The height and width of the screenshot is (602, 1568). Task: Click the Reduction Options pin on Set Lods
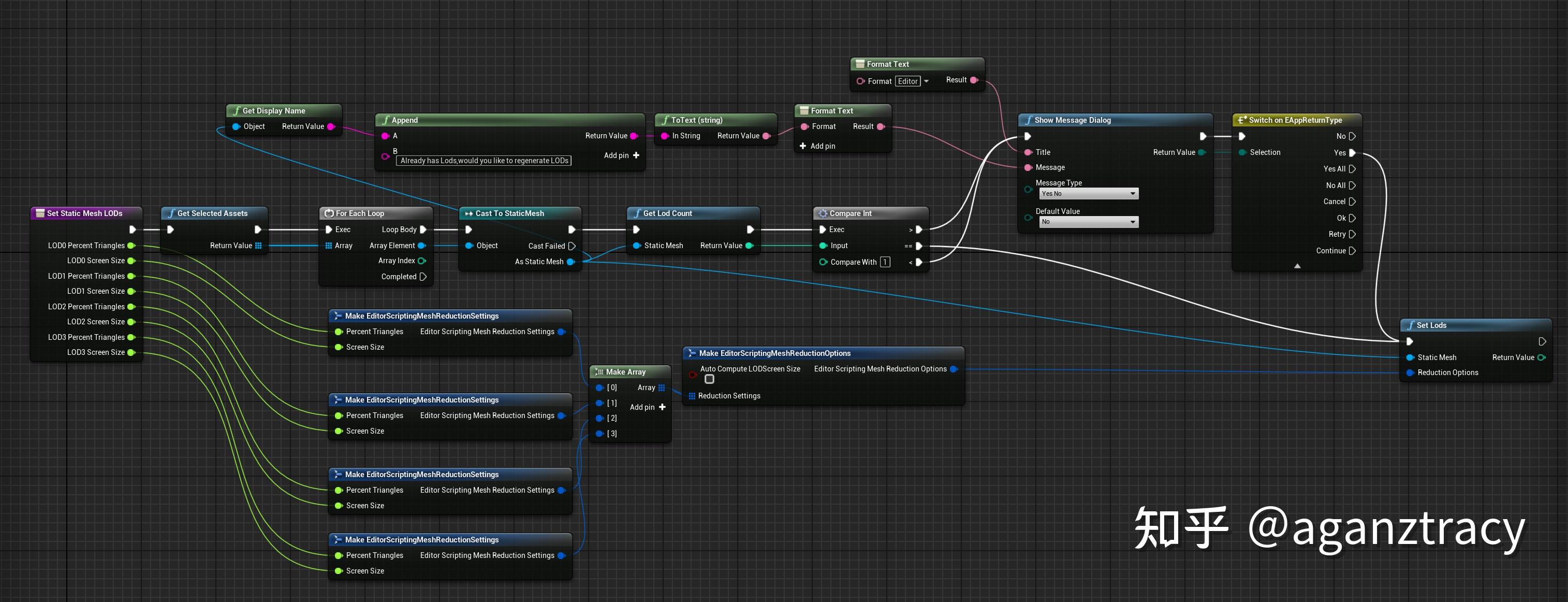coord(1410,373)
